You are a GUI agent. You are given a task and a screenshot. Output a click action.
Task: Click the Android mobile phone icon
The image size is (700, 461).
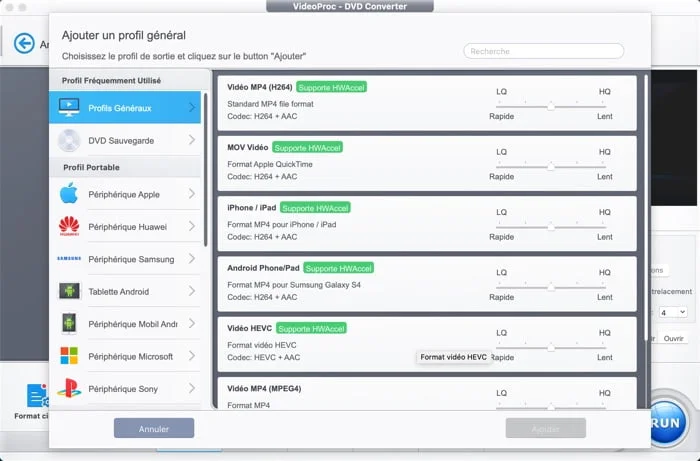coord(69,324)
